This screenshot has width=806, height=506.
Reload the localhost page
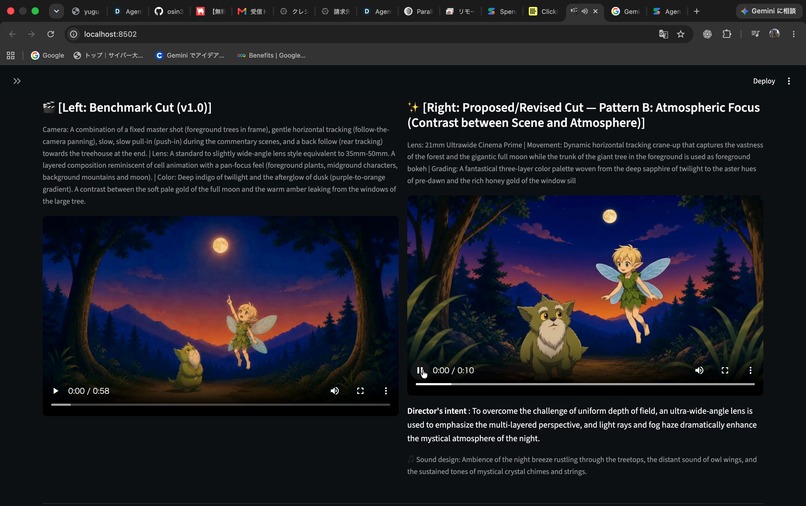pos(50,34)
